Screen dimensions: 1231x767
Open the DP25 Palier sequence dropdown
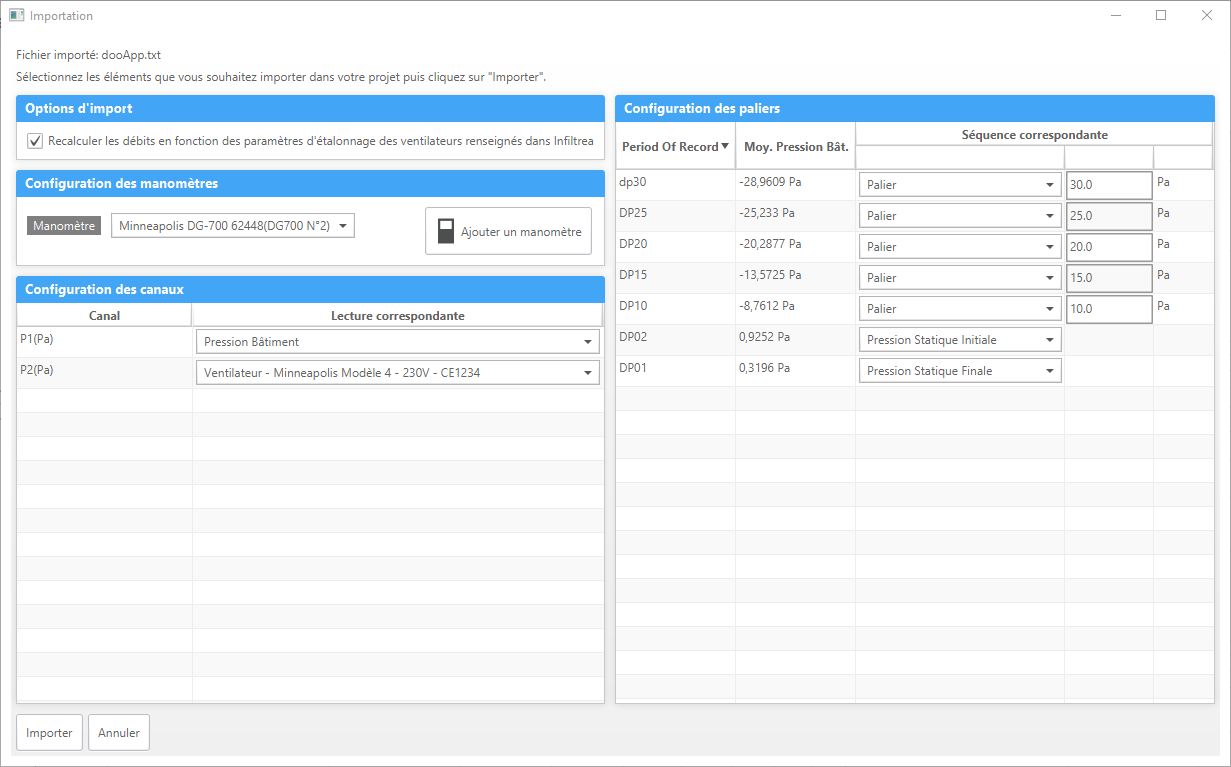point(960,216)
